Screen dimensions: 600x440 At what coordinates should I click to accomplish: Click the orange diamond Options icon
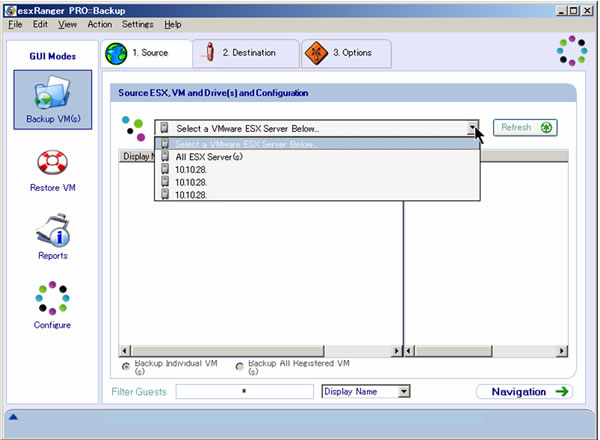pyautogui.click(x=316, y=53)
